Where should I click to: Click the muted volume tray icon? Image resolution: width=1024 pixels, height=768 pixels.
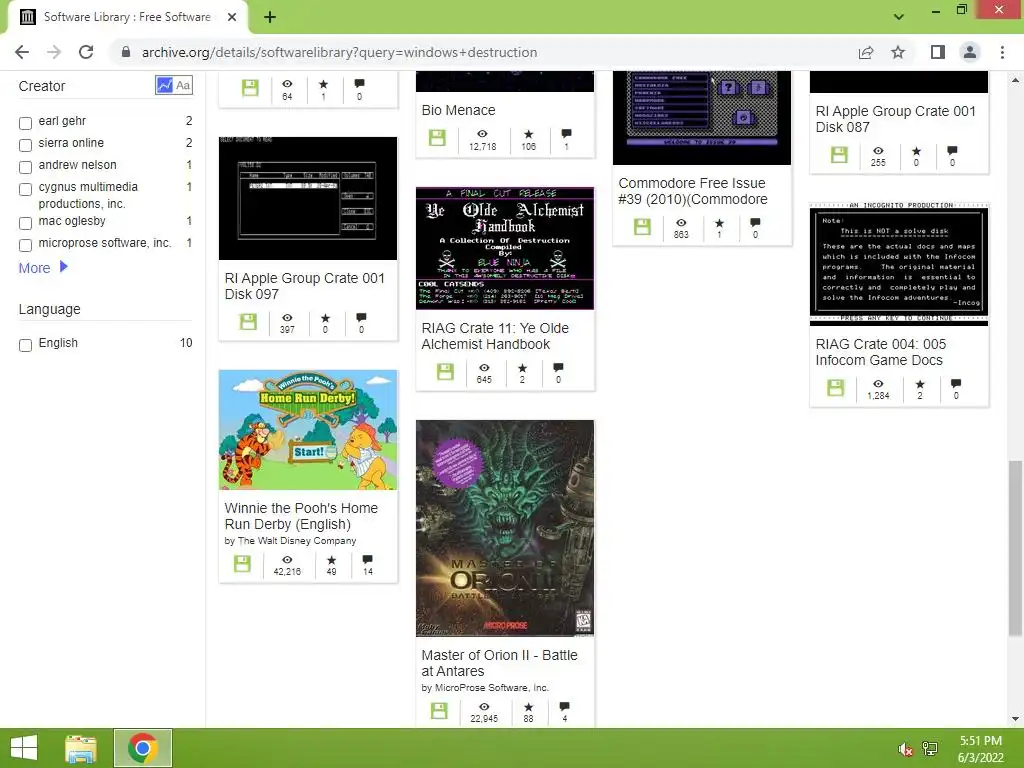[906, 750]
